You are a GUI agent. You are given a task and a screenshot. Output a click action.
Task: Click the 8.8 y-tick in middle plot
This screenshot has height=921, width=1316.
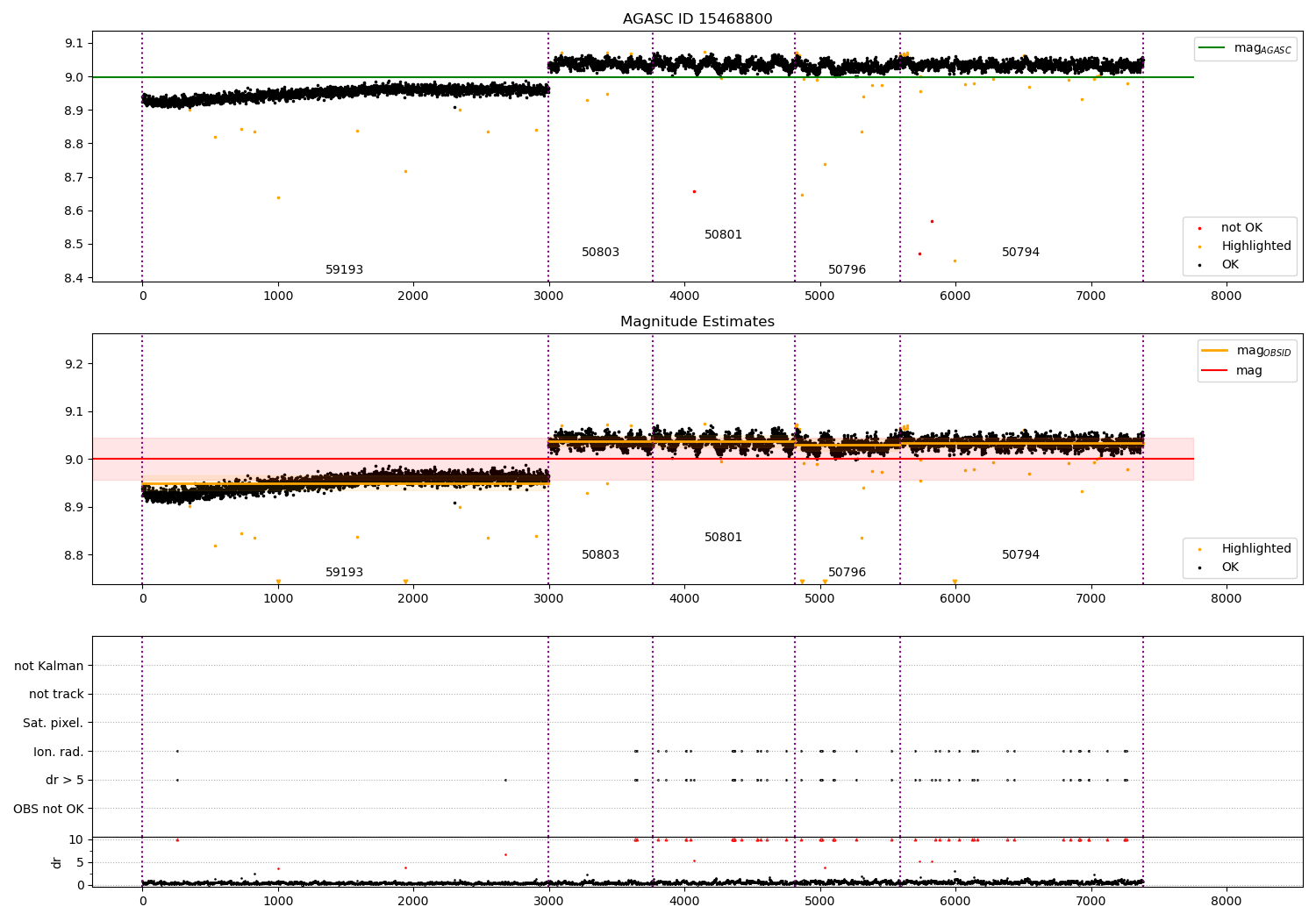click(x=74, y=555)
